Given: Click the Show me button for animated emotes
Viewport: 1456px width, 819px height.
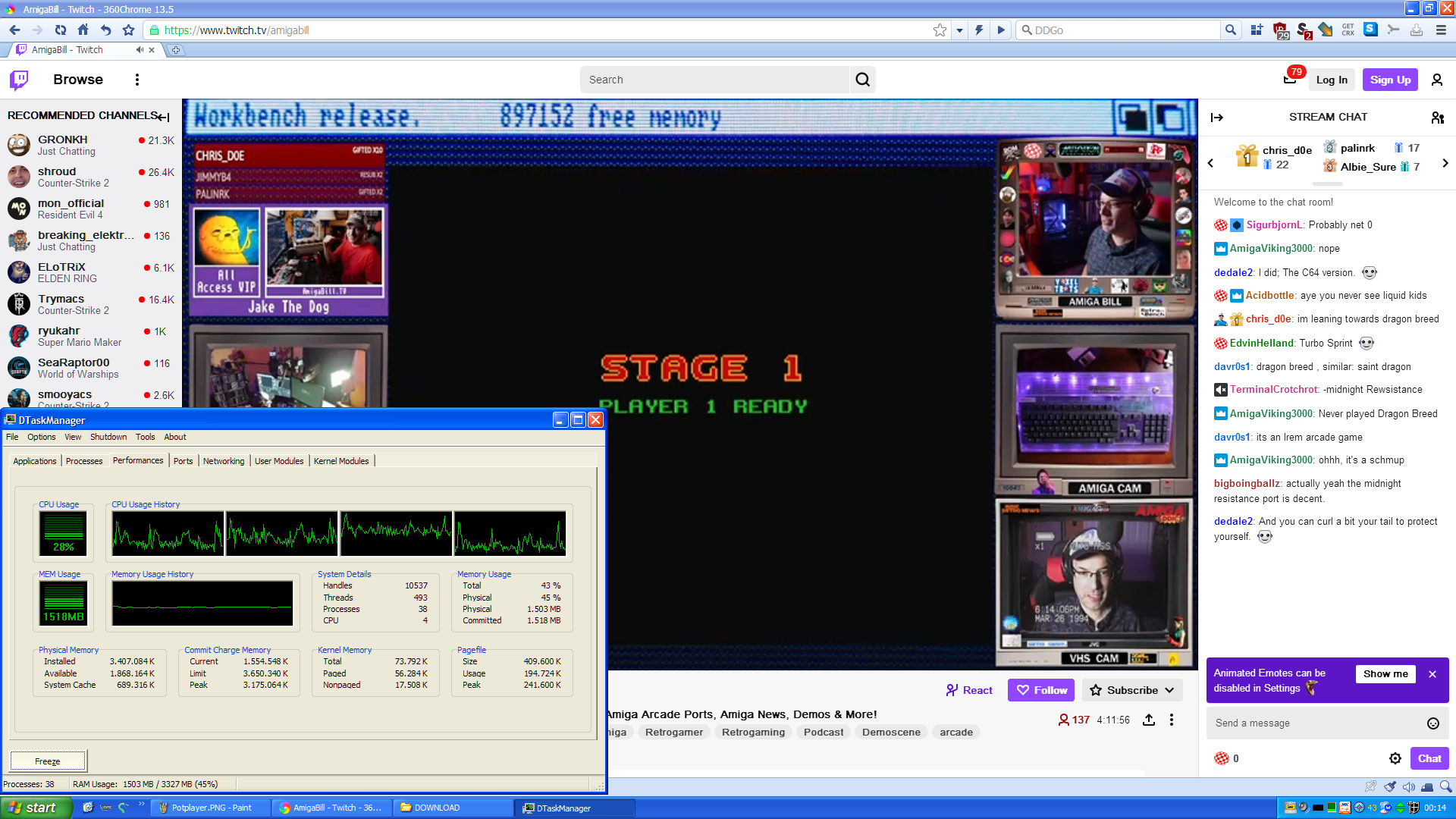Looking at the screenshot, I should click(x=1385, y=673).
